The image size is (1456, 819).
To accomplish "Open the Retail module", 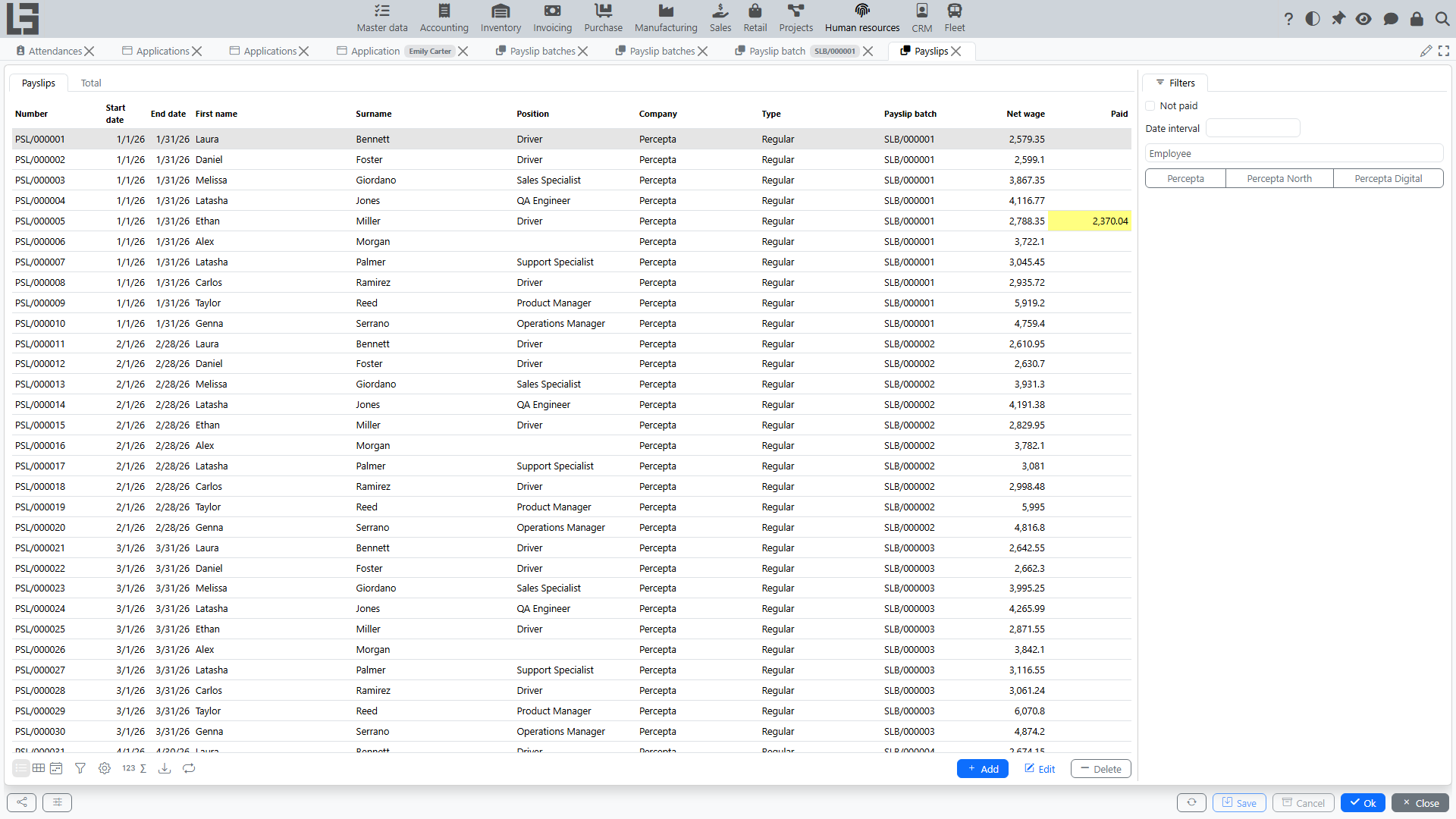I will tap(755, 18).
